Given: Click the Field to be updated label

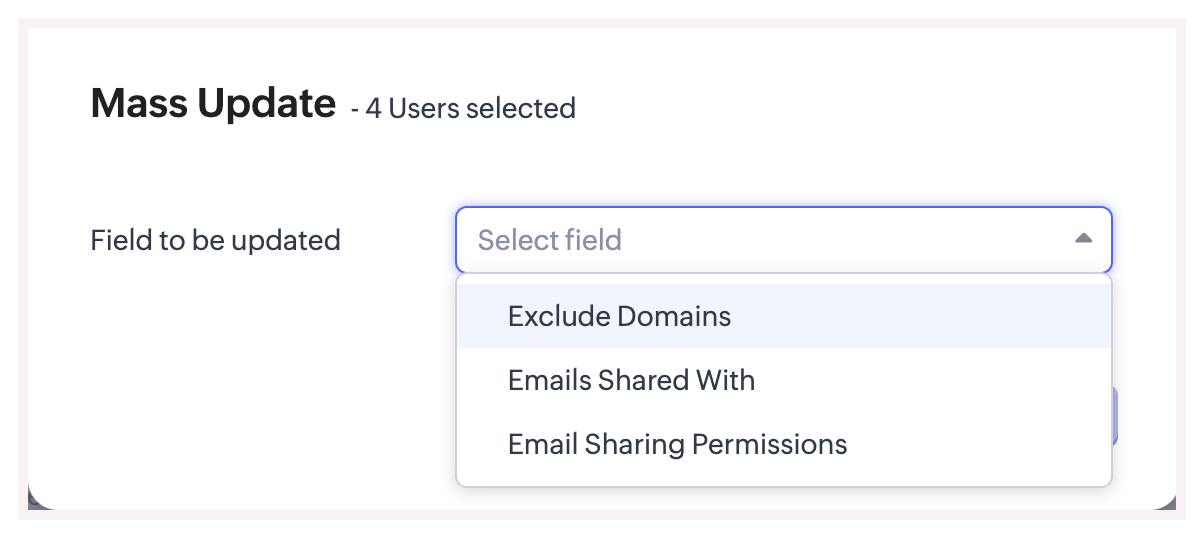Looking at the screenshot, I should (x=215, y=240).
